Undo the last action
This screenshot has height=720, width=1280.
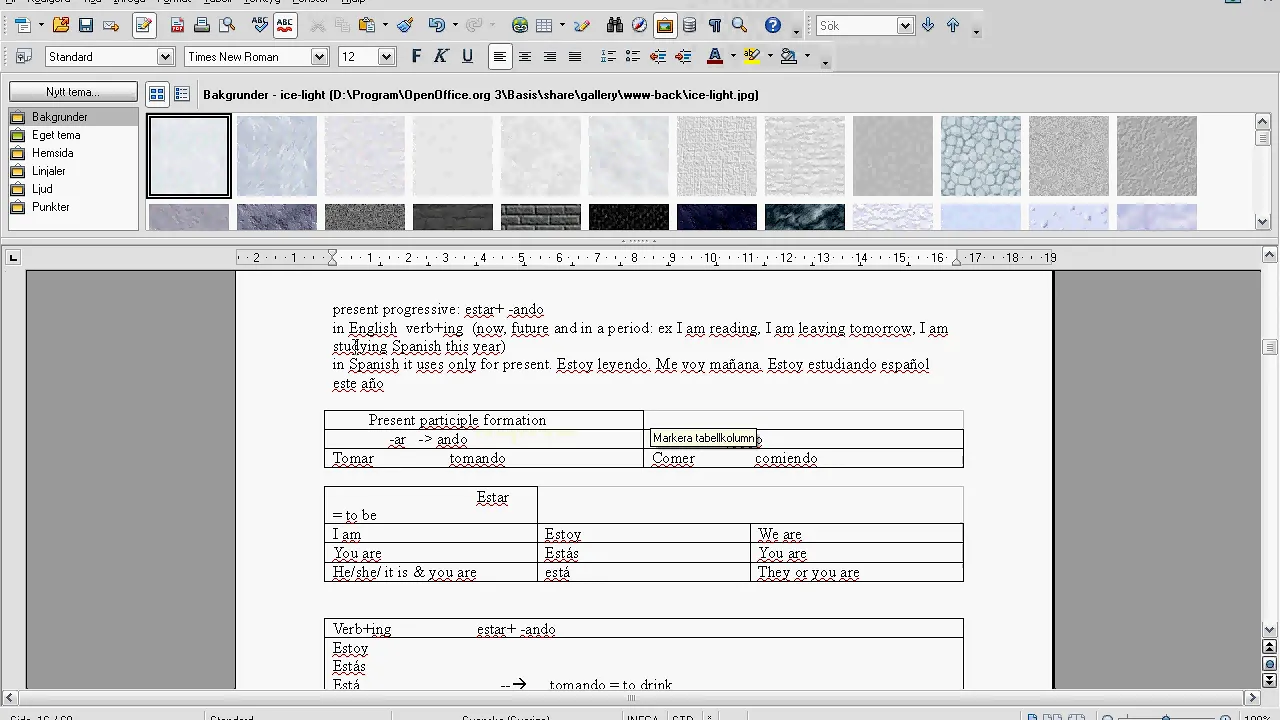(x=437, y=26)
